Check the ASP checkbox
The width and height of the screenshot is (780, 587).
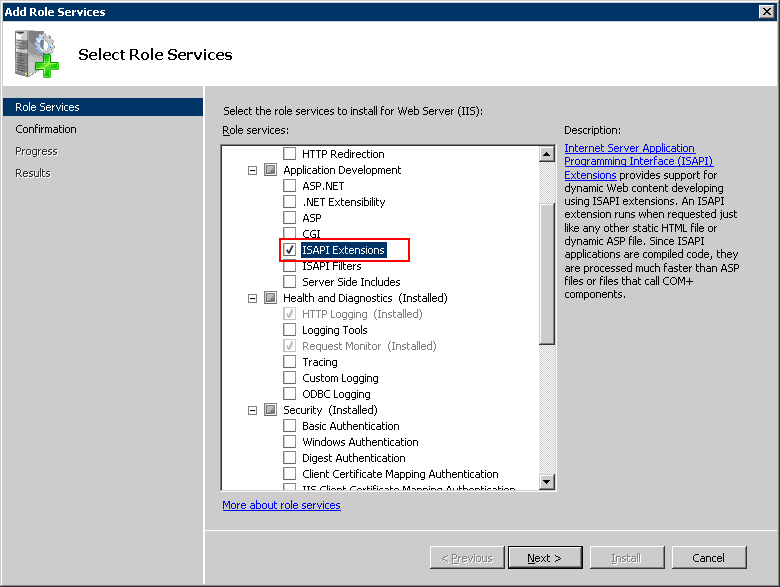[x=290, y=217]
